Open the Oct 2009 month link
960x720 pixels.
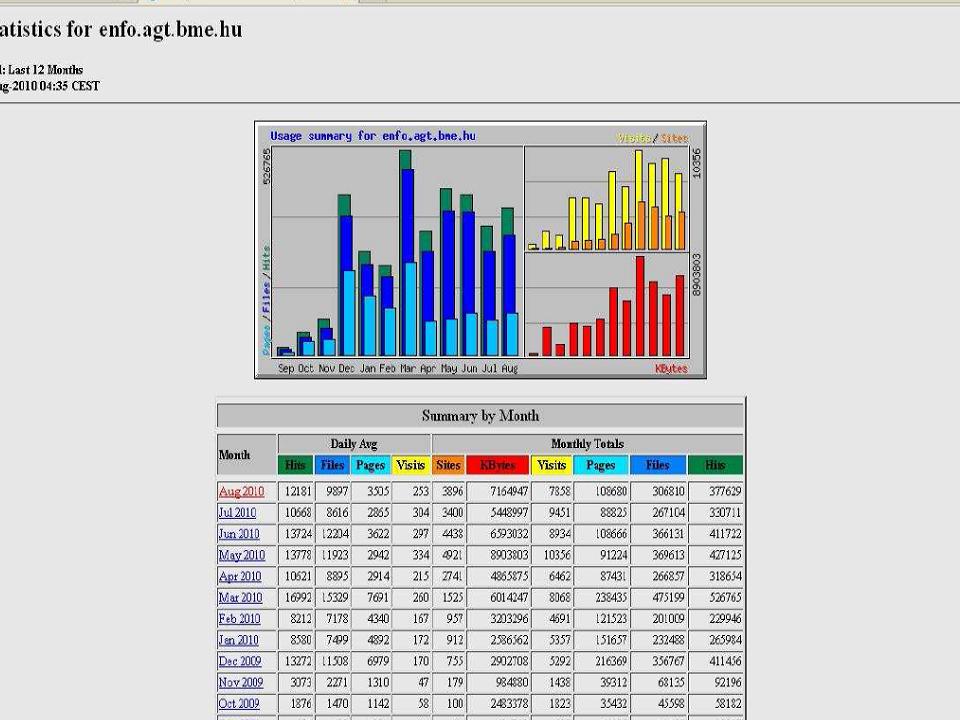(x=239, y=703)
